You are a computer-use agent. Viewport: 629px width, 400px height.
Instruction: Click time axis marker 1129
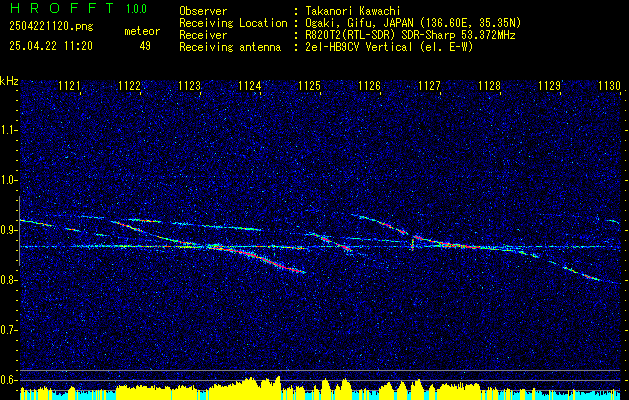click(549, 86)
